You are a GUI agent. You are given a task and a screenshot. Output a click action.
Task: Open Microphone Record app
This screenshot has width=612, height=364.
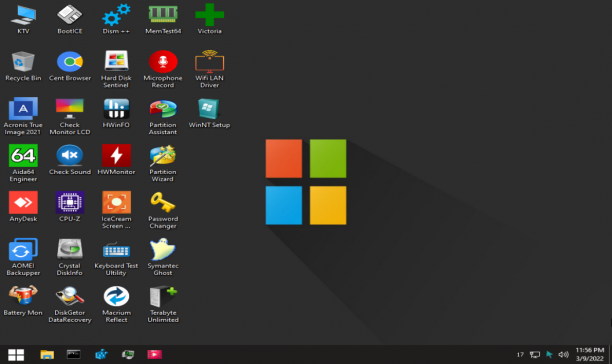coord(163,69)
